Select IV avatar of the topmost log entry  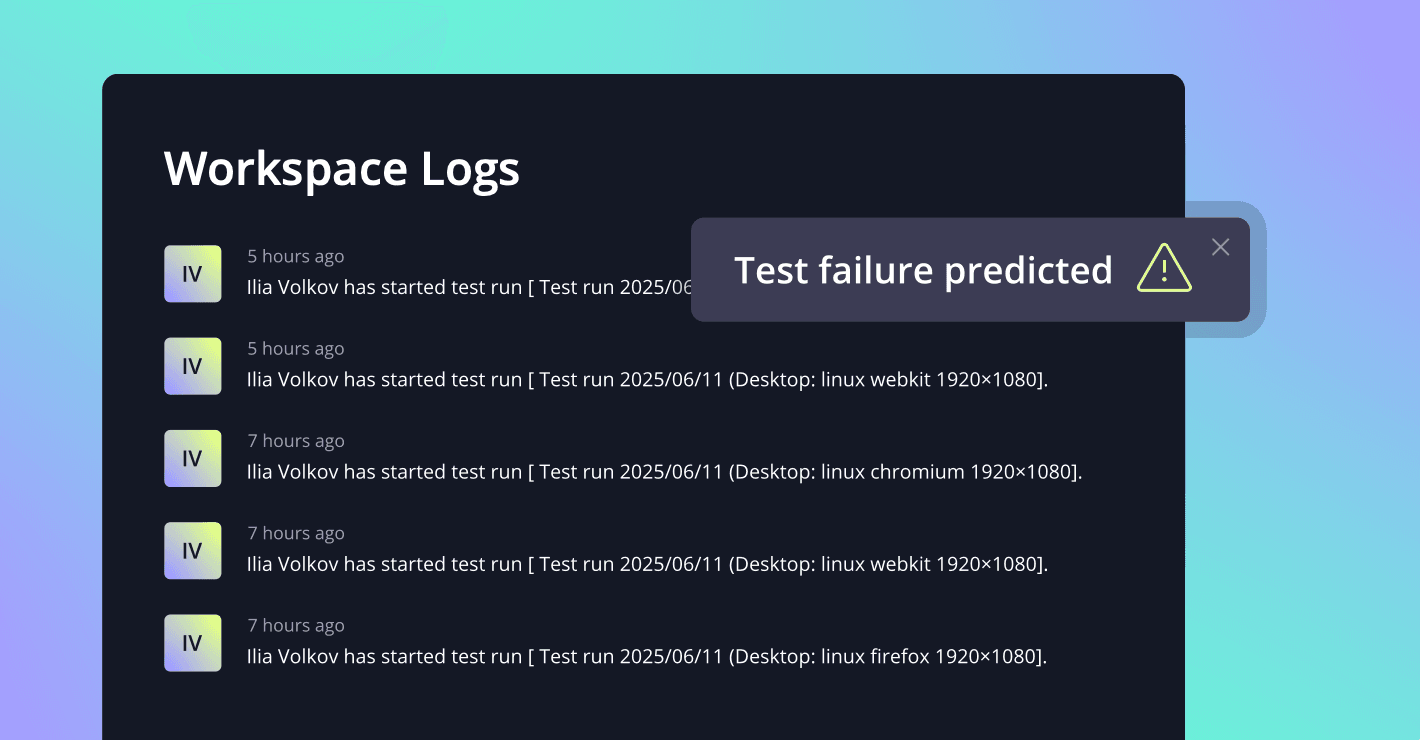click(x=193, y=273)
